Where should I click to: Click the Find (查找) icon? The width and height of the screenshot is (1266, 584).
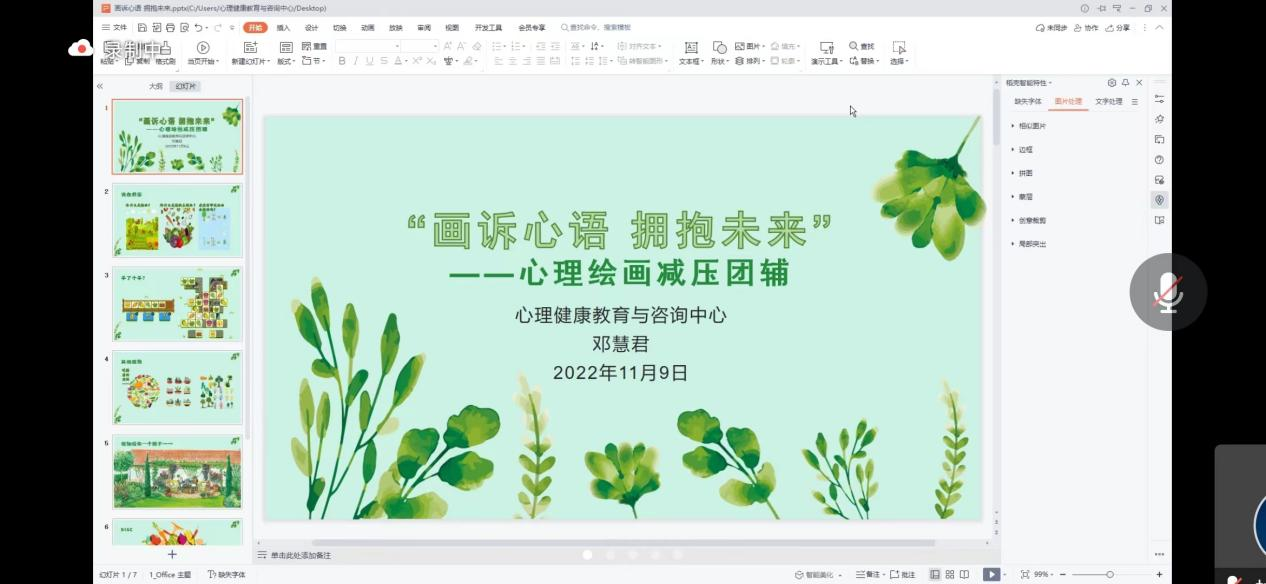[x=858, y=46]
